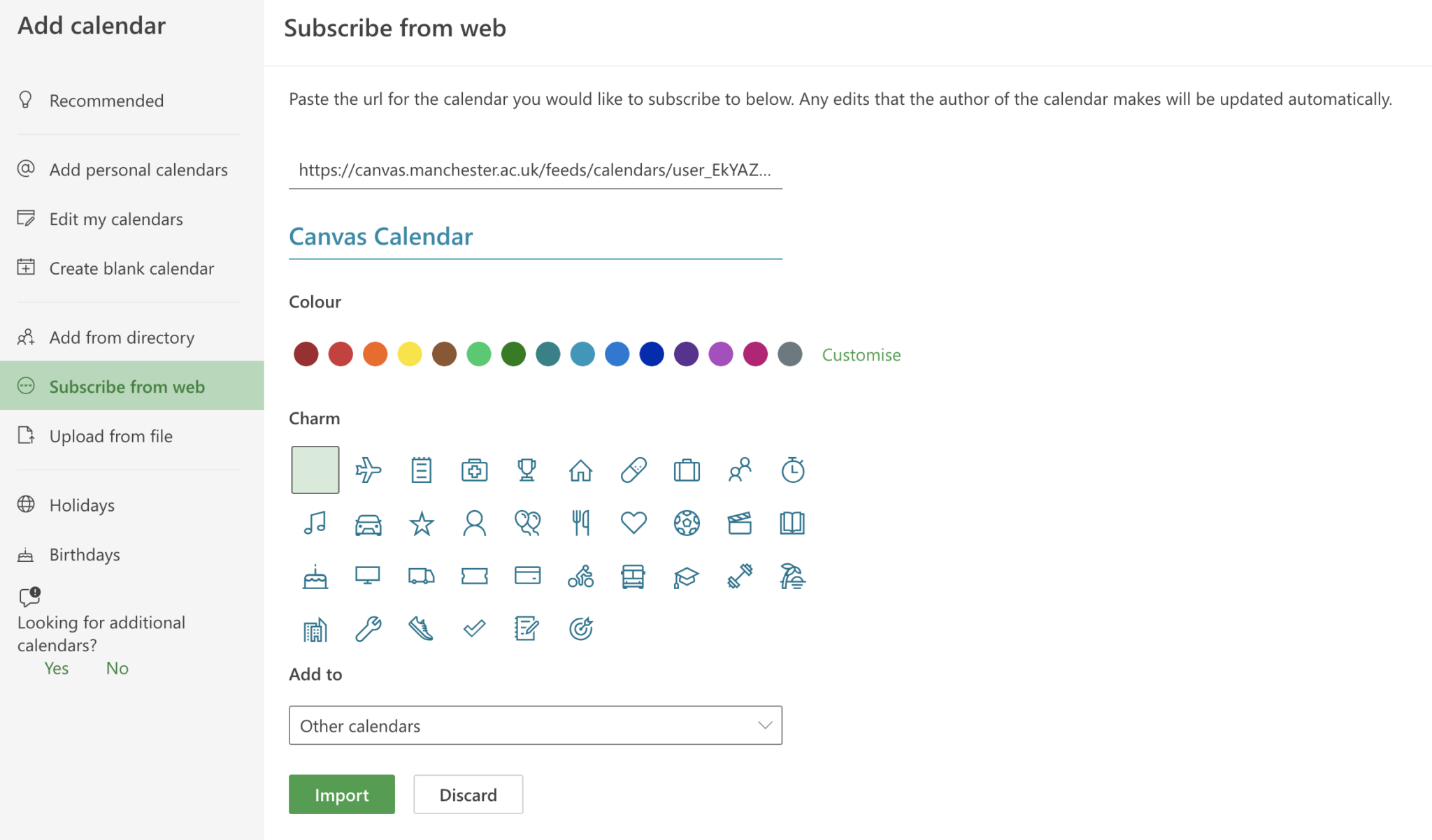Select the airplane charm icon

point(368,470)
